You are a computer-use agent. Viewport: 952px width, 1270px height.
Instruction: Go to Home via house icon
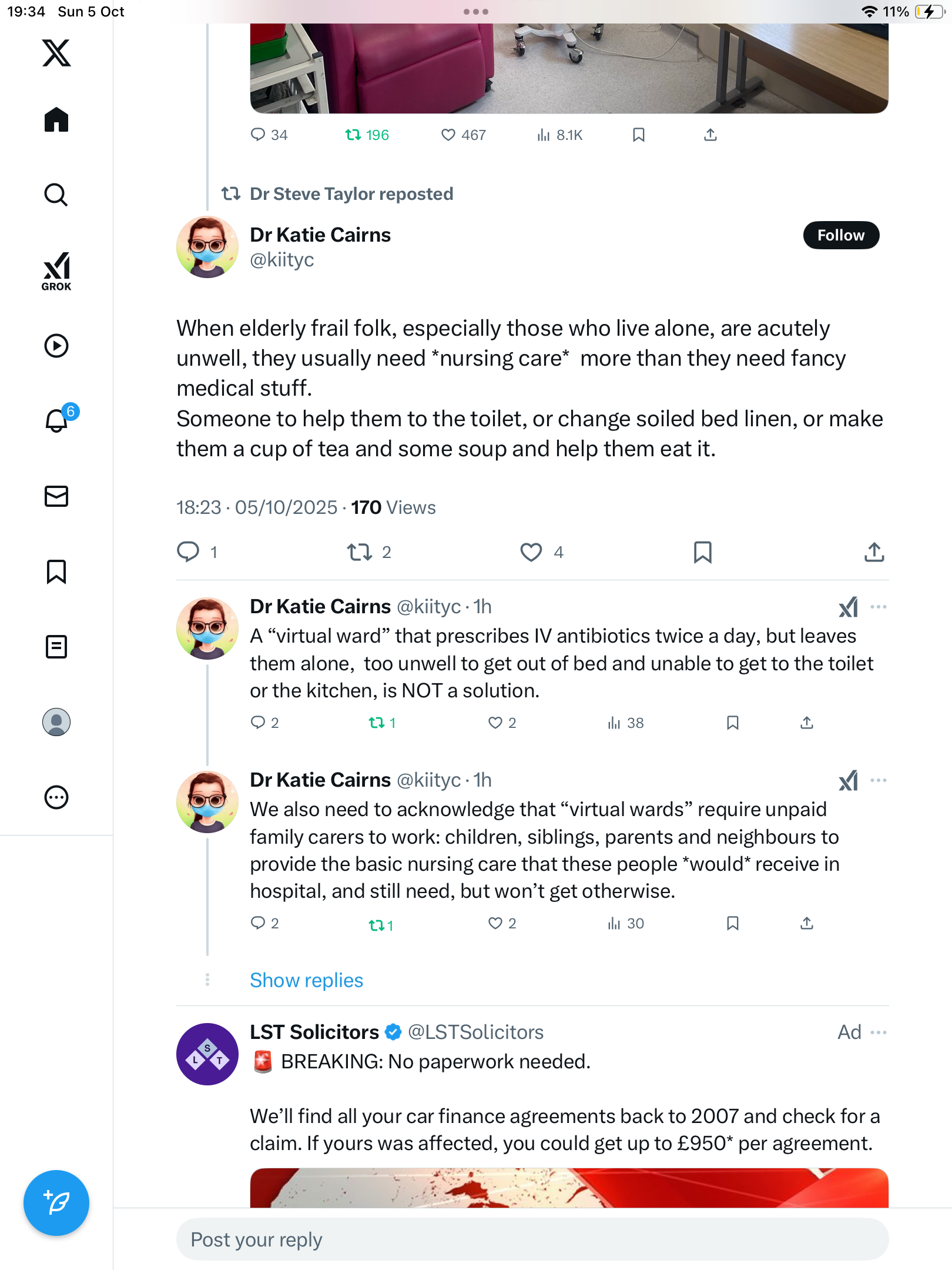tap(56, 120)
